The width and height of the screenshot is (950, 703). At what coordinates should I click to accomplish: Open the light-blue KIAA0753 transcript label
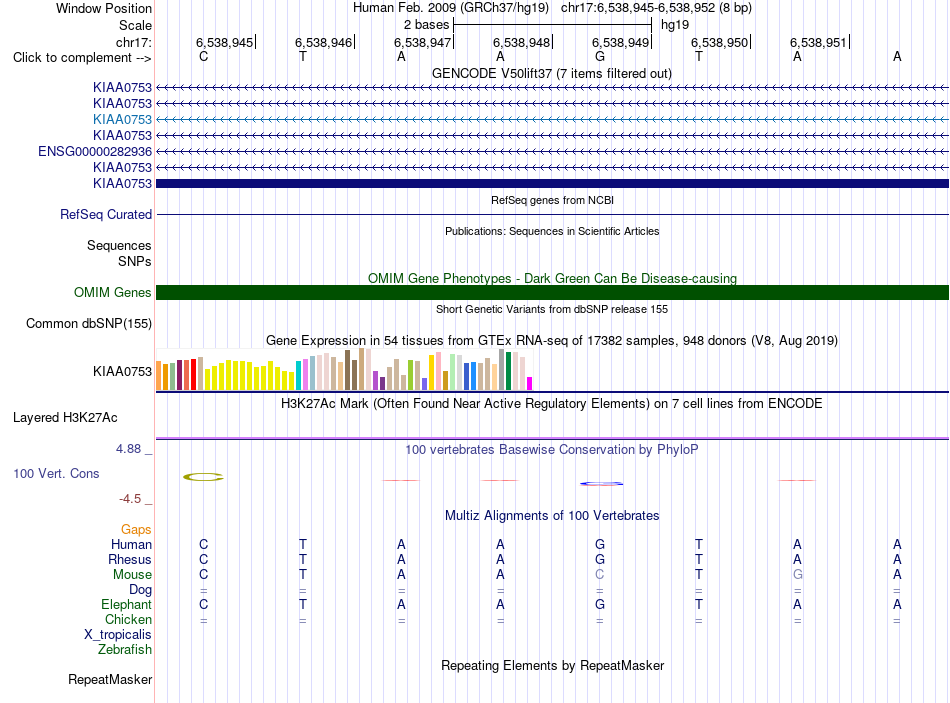(122, 119)
